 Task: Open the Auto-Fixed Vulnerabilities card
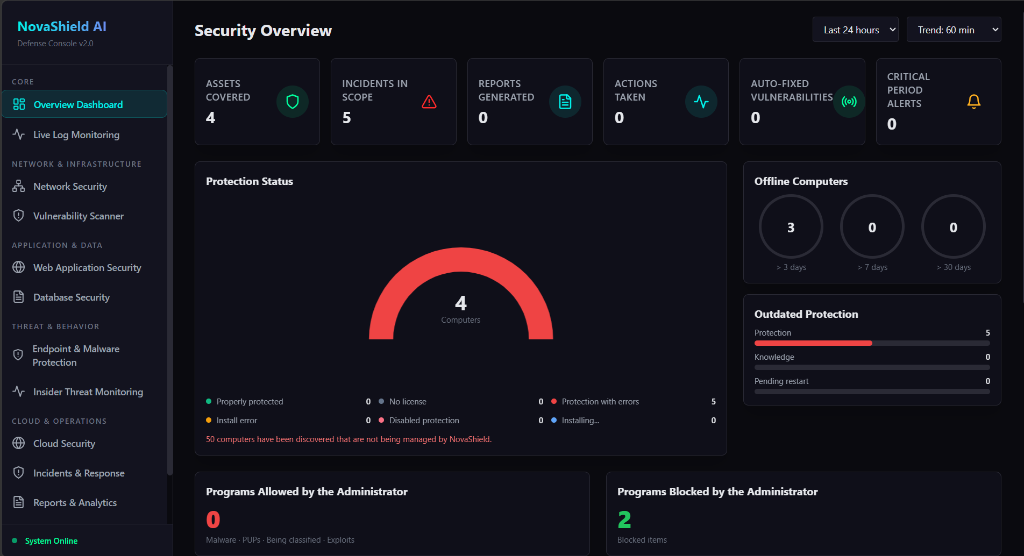pyautogui.click(x=803, y=101)
